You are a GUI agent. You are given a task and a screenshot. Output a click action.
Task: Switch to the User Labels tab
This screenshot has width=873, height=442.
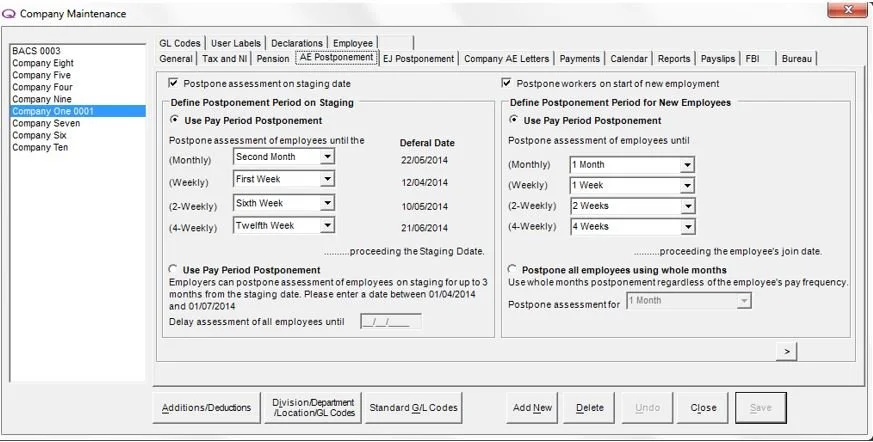(236, 43)
